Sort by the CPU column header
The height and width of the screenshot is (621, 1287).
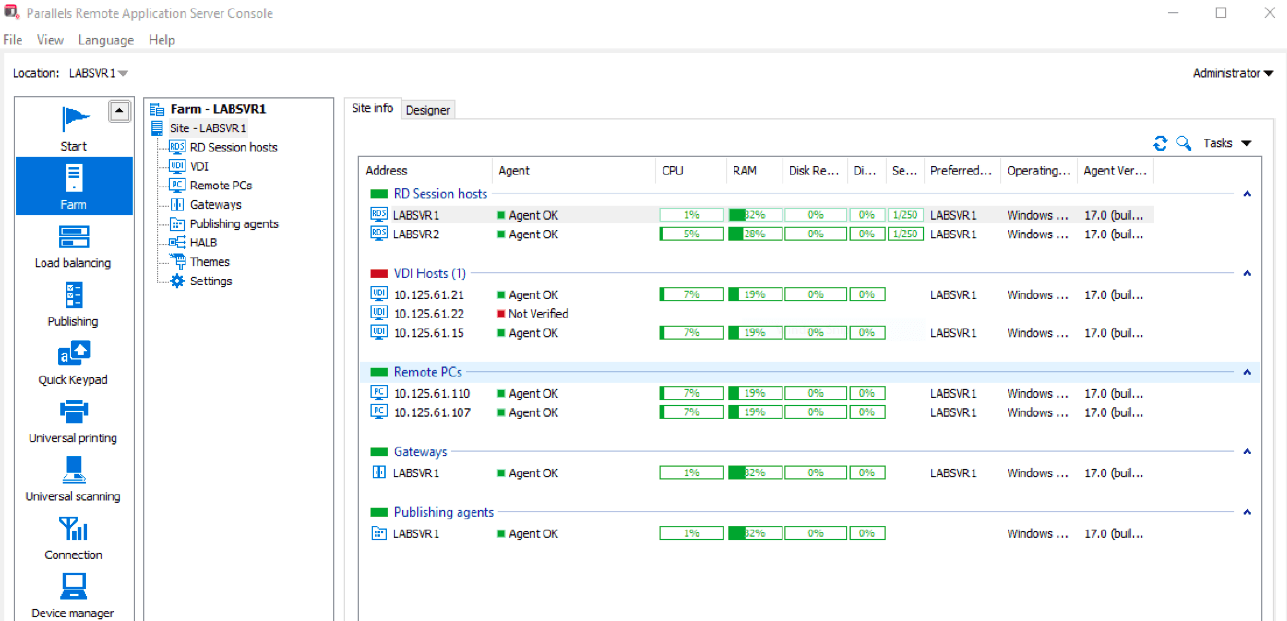click(691, 171)
